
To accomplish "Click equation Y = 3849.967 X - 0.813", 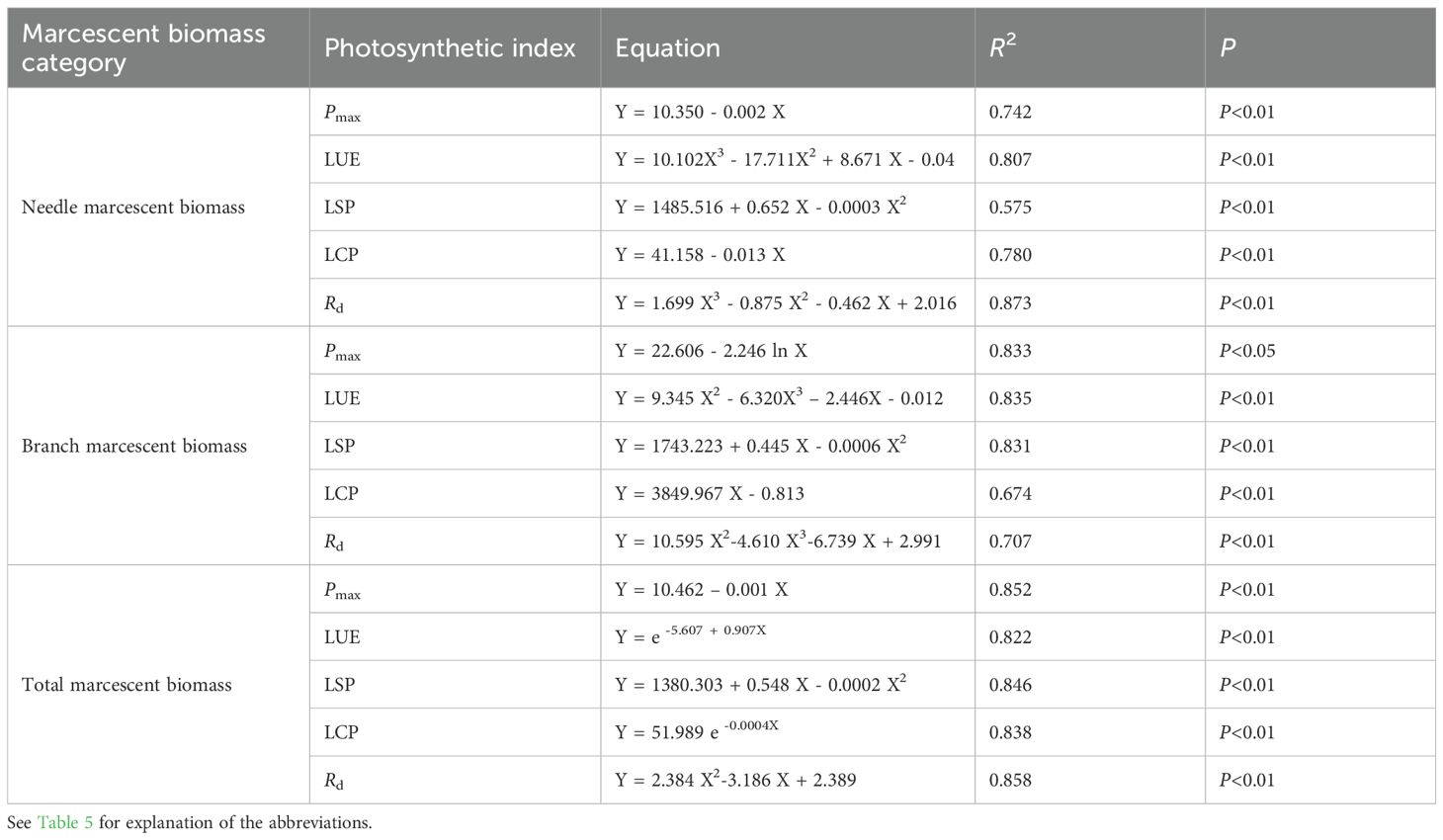I will [x=709, y=493].
